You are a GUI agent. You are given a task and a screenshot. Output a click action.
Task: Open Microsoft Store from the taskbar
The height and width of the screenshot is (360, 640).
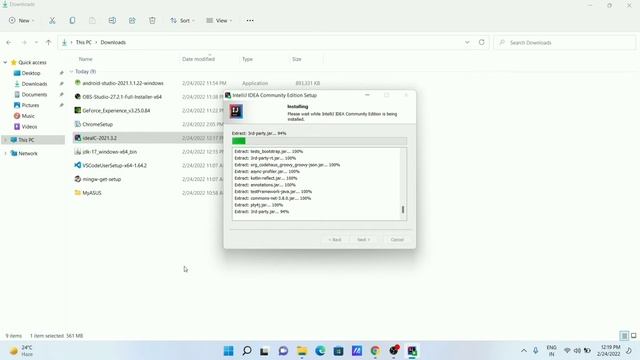pos(338,351)
